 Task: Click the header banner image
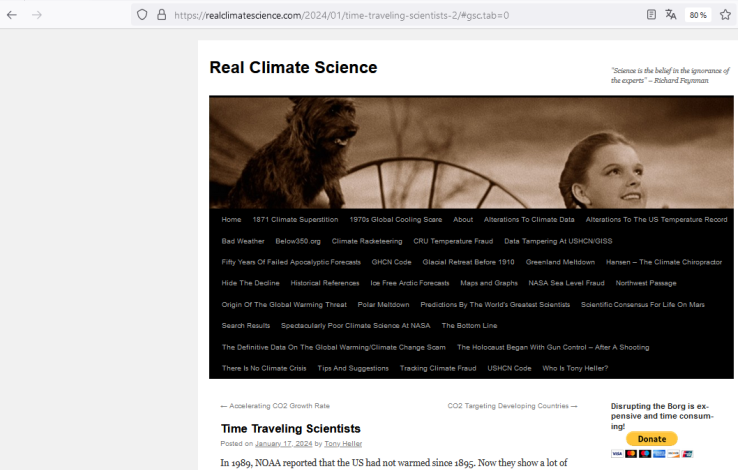[x=471, y=152]
